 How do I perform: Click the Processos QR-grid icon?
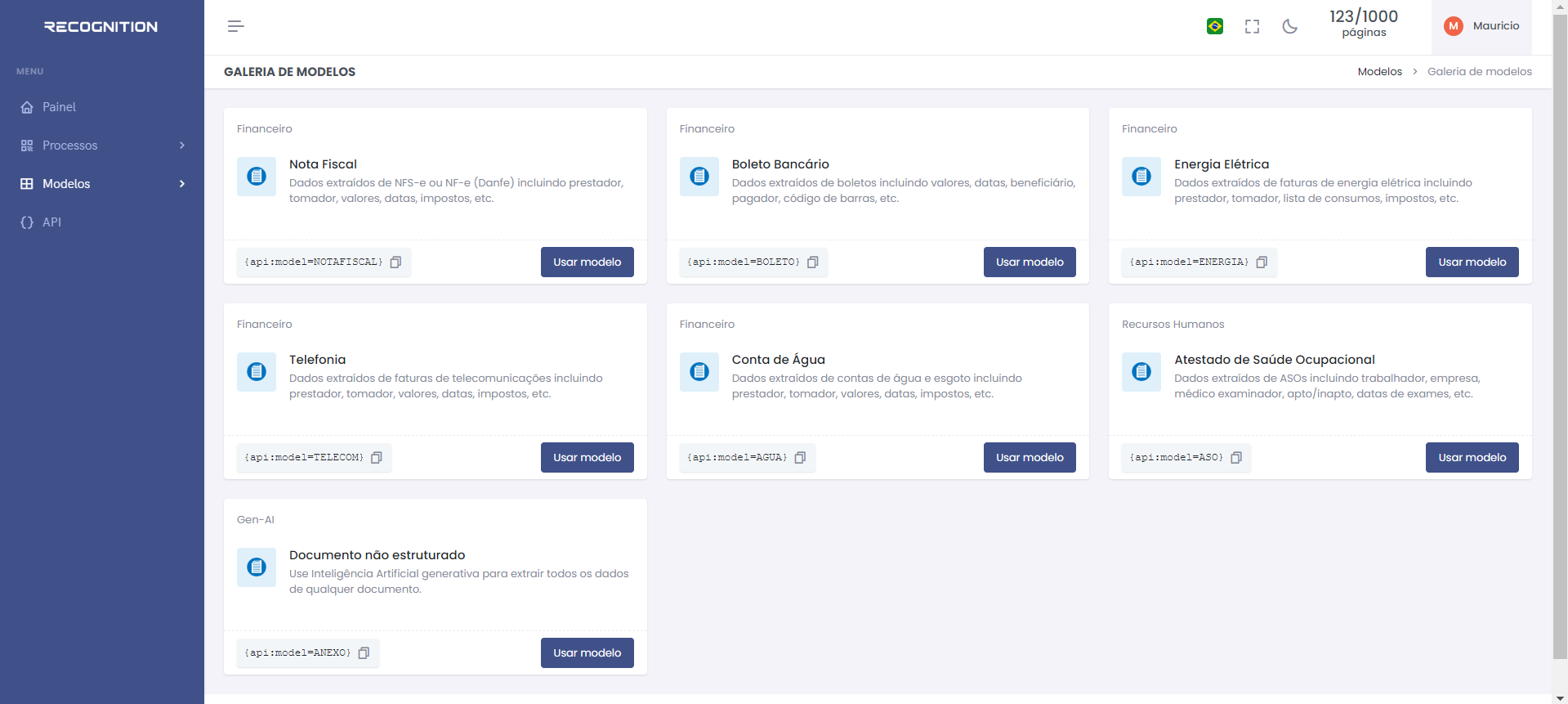pos(27,146)
